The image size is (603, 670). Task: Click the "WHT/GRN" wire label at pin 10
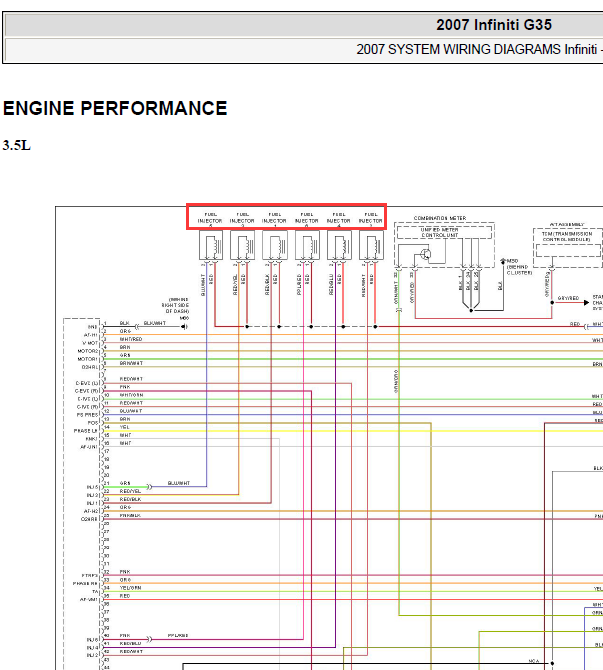pyautogui.click(x=131, y=395)
